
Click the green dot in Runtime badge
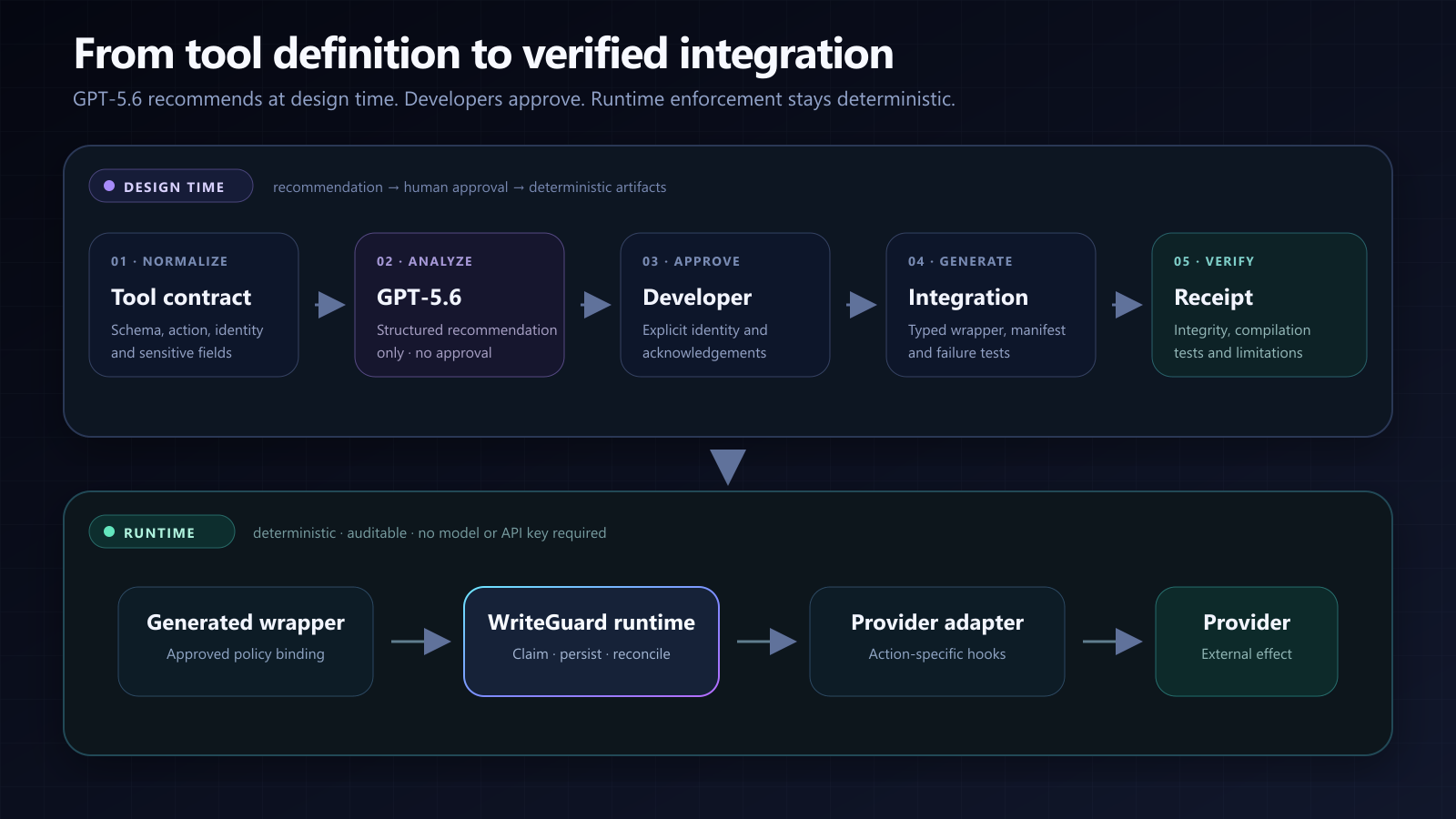(109, 531)
